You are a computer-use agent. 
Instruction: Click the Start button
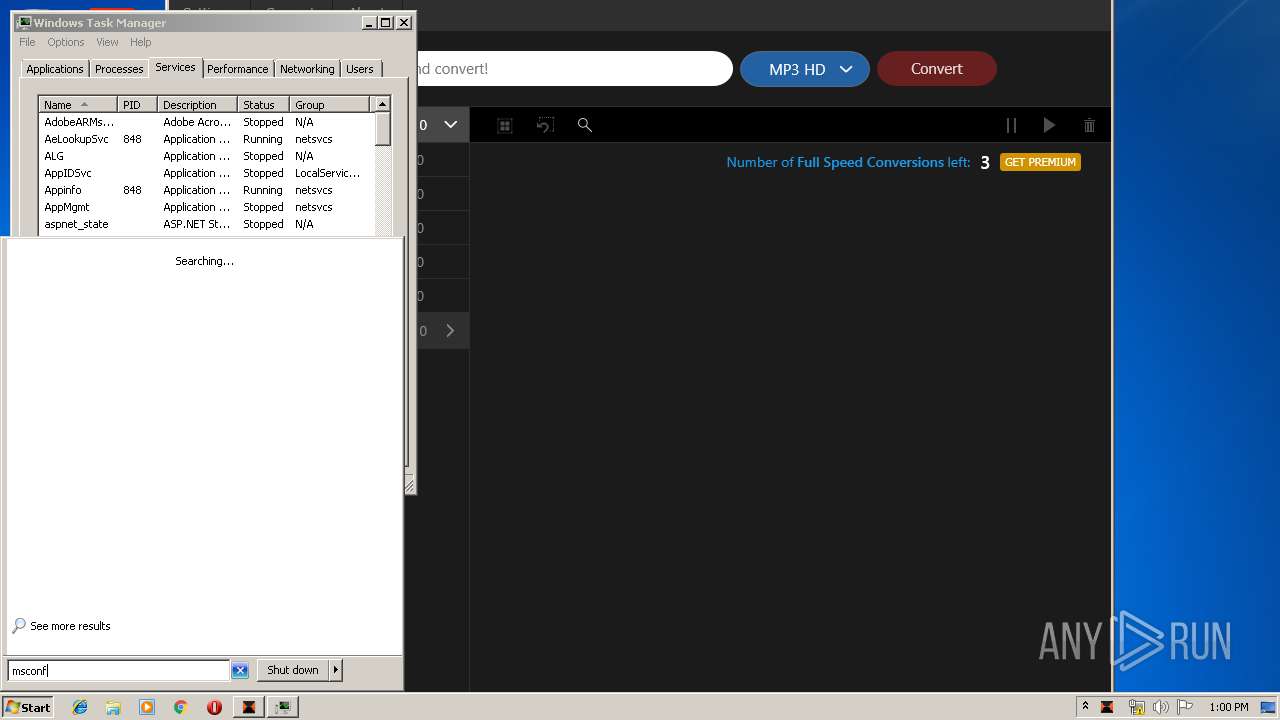point(28,707)
